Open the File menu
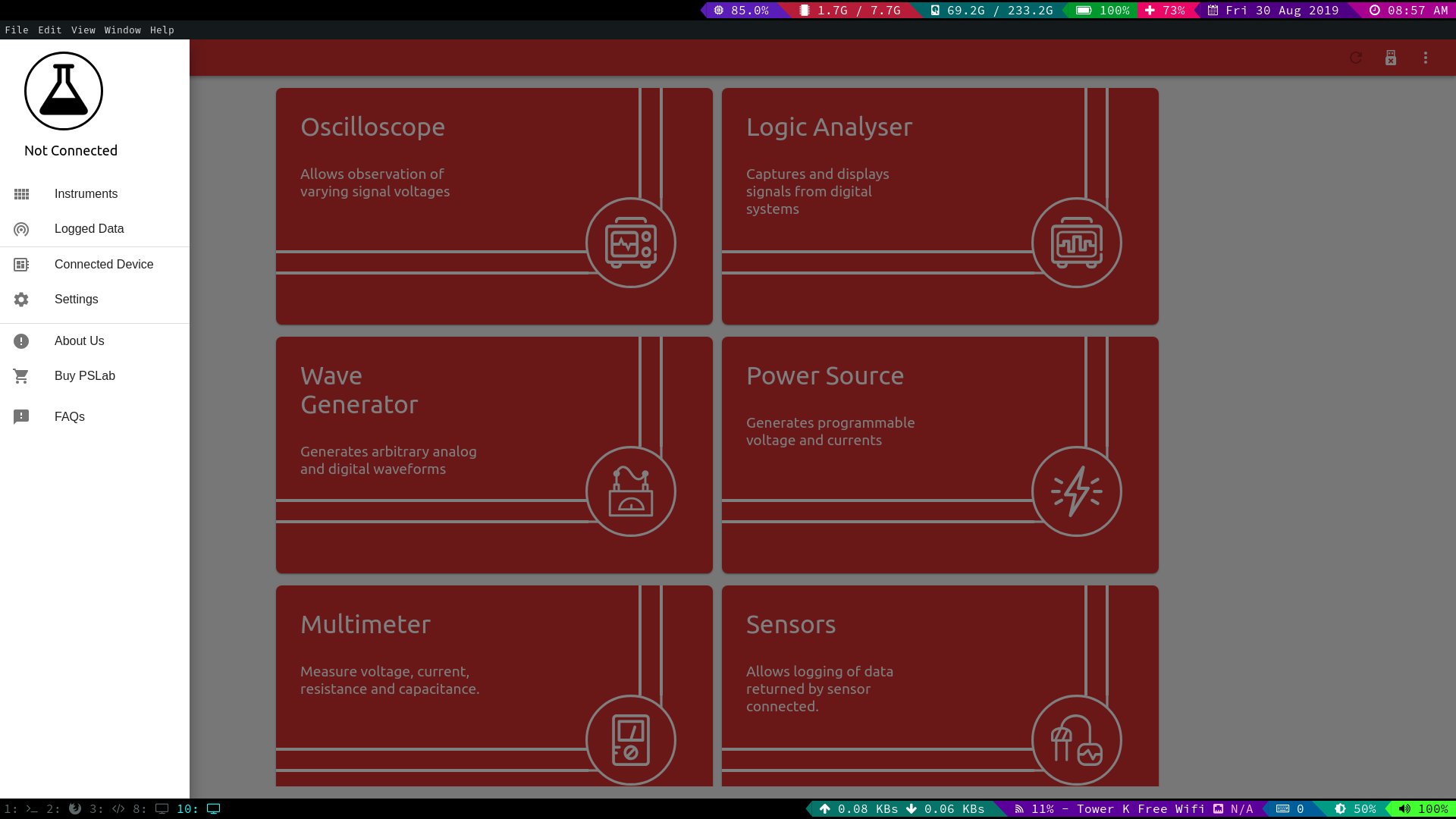Screen dimensions: 1456x819 click(17, 30)
